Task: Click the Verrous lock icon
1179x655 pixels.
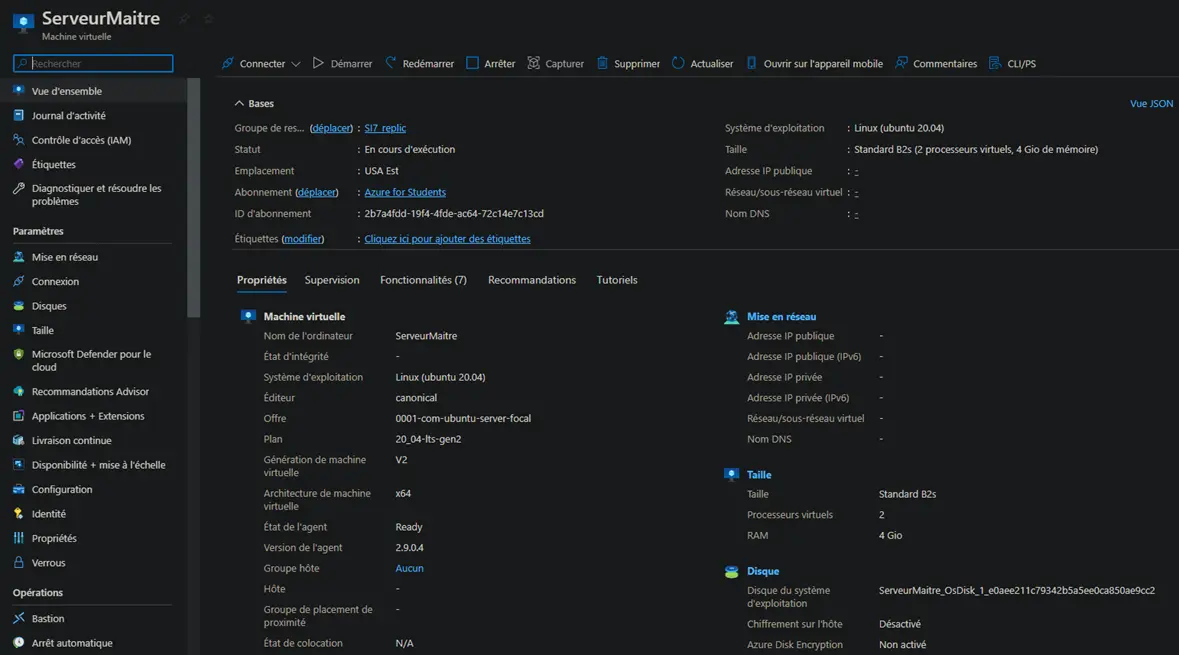Action: pos(19,563)
